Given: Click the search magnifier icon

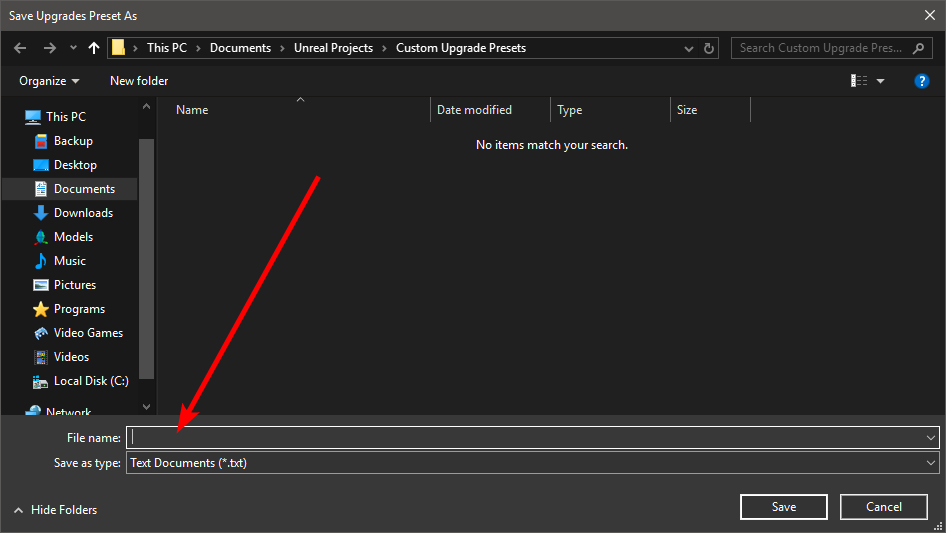Looking at the screenshot, I should 918,48.
